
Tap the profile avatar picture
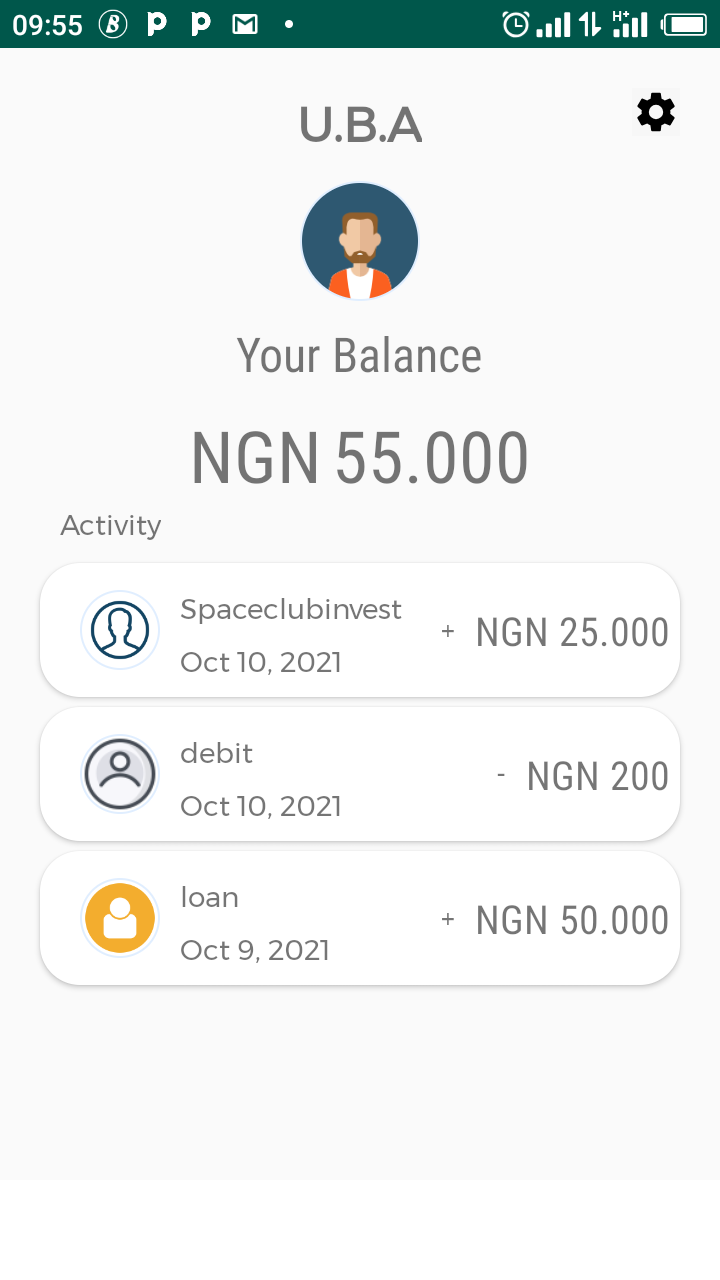point(360,241)
